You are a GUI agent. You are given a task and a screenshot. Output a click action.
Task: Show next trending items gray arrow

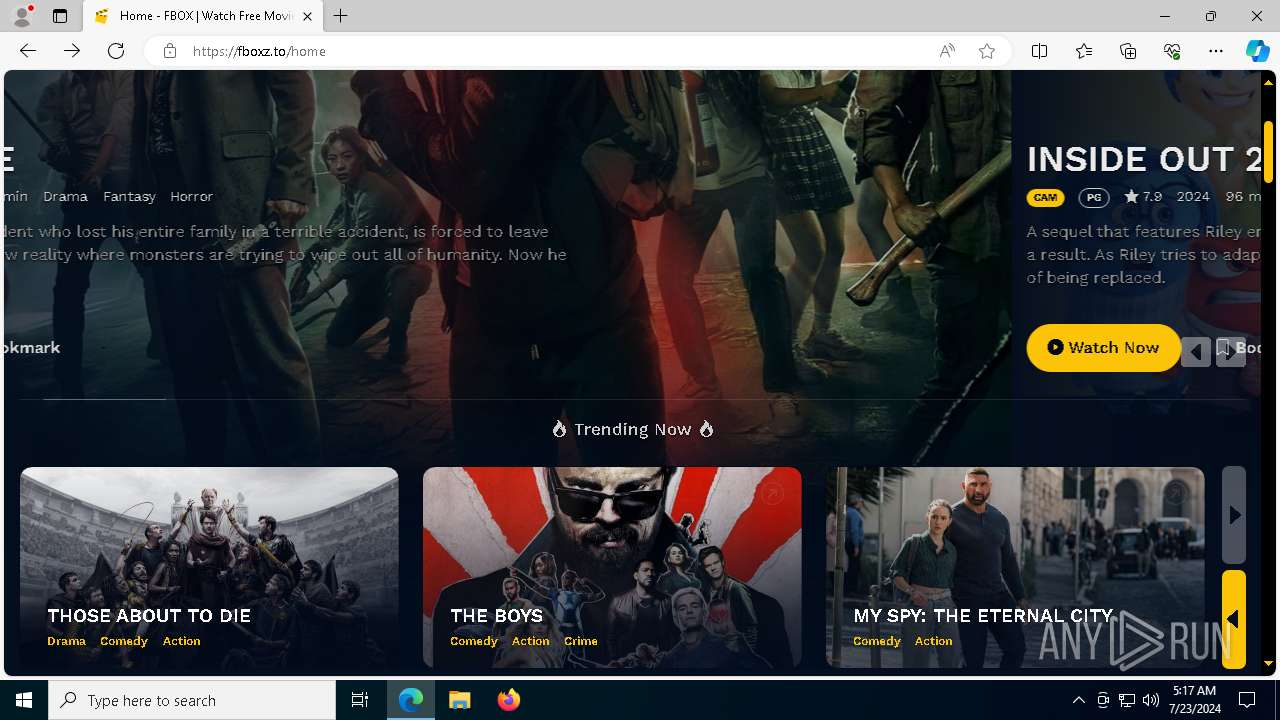tap(1234, 515)
